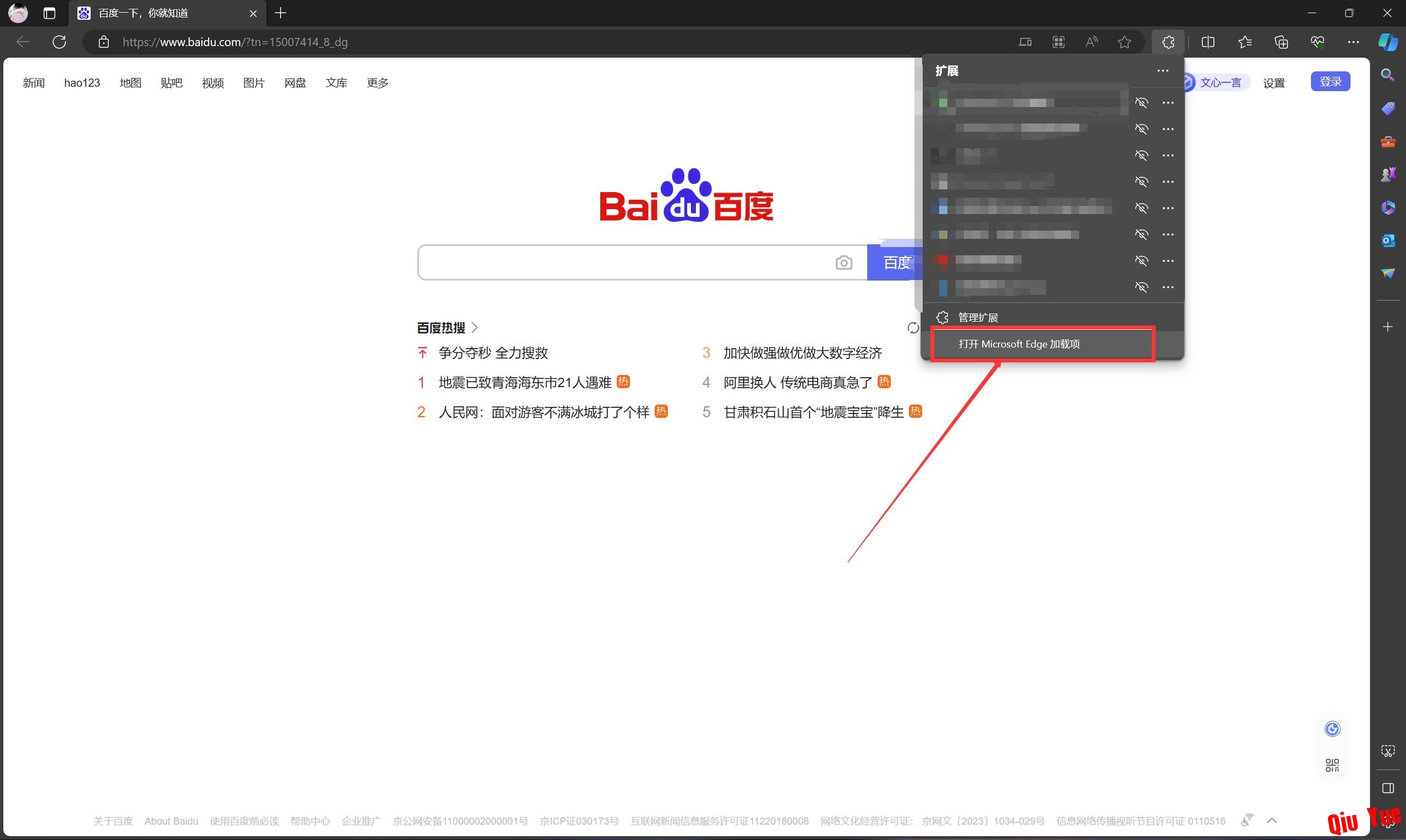Open split screen view icon

tap(1208, 42)
